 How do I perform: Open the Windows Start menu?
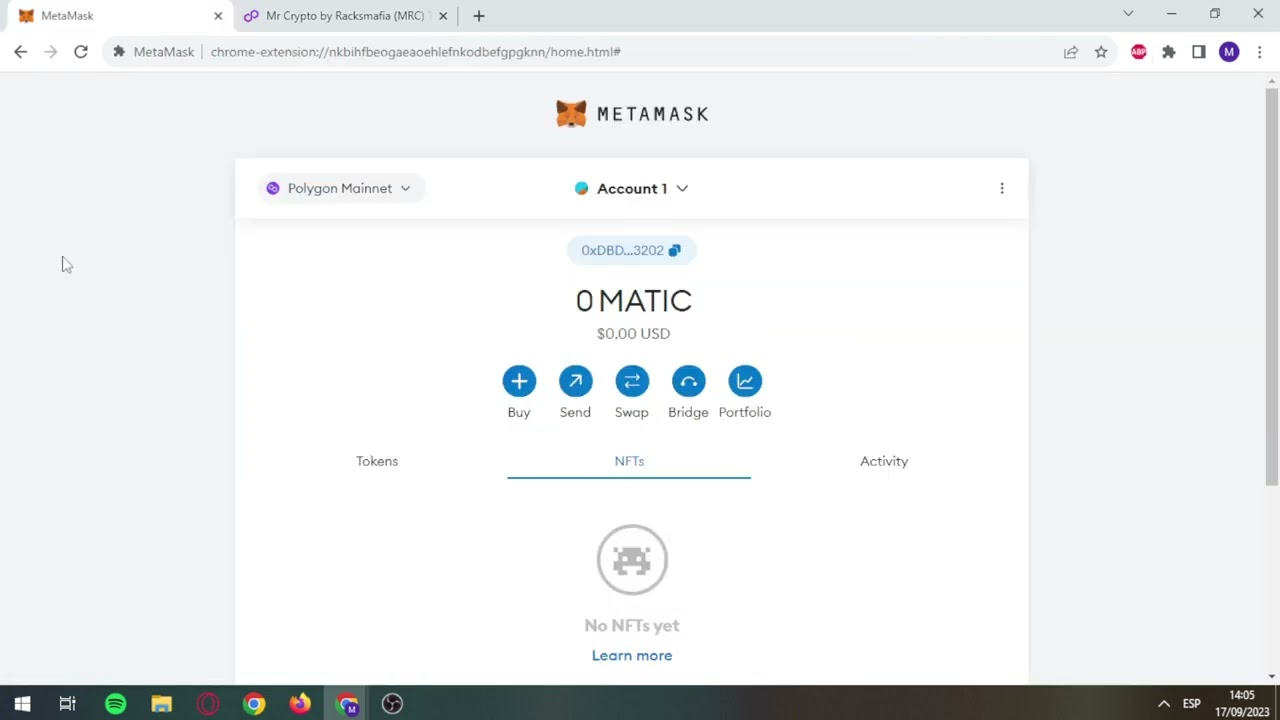(x=22, y=704)
